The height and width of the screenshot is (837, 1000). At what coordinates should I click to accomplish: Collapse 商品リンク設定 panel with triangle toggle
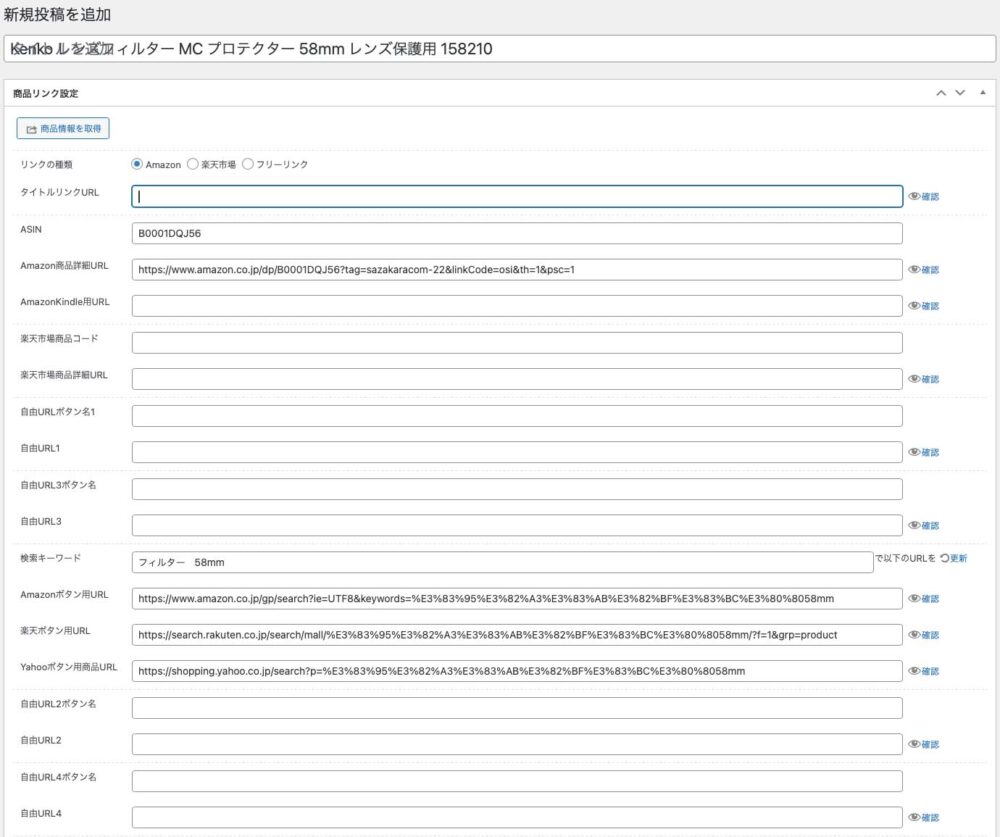click(982, 93)
